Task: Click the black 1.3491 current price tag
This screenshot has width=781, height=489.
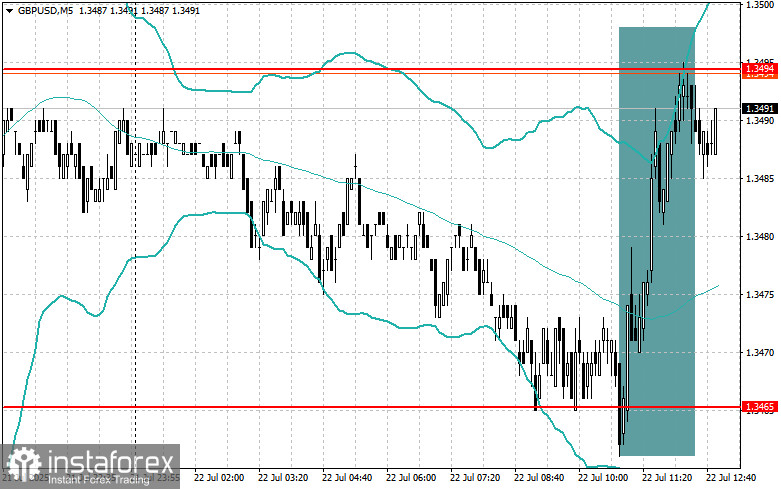Action: pos(760,109)
